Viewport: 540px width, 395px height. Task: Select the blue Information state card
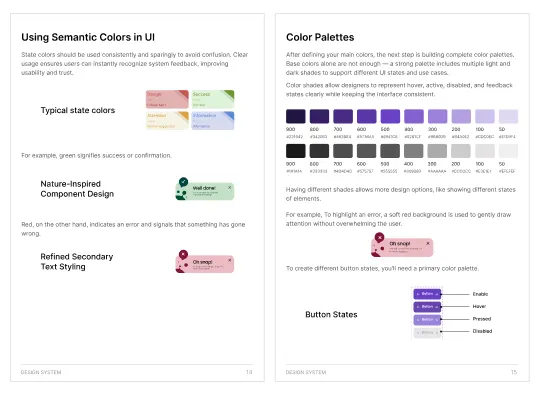pos(213,120)
